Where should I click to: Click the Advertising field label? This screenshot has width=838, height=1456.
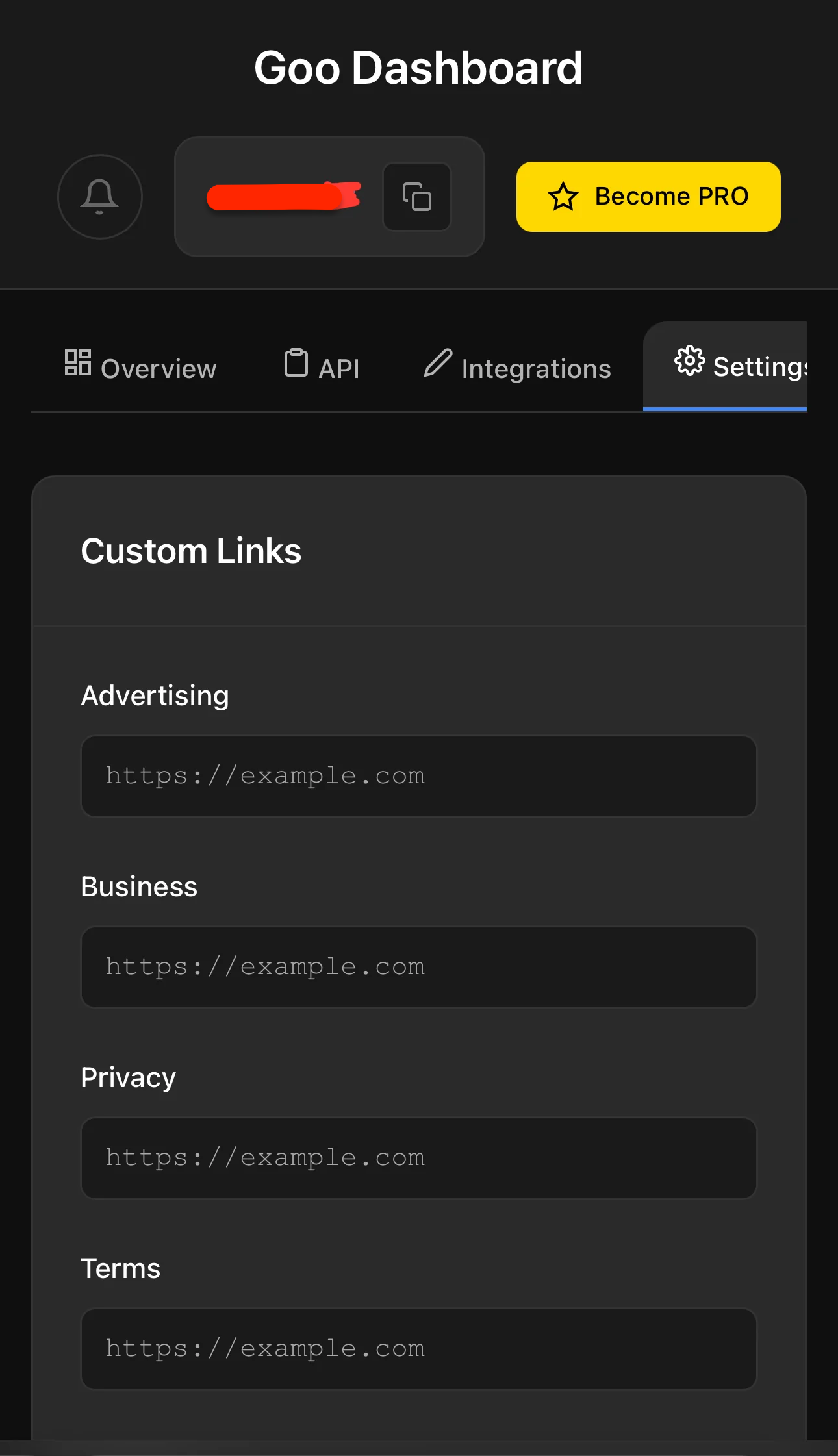155,696
